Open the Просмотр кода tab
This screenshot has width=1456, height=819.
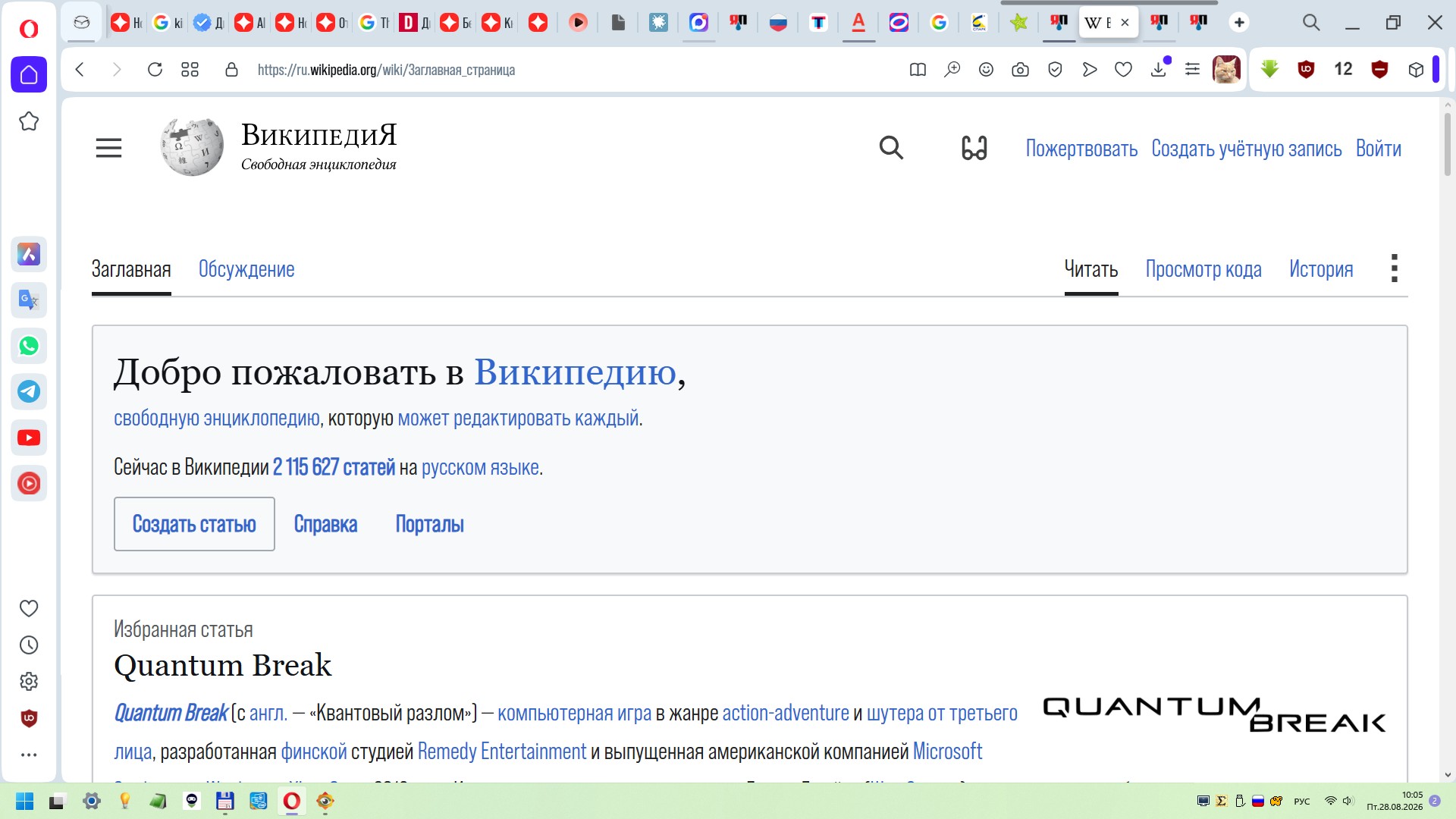point(1203,269)
